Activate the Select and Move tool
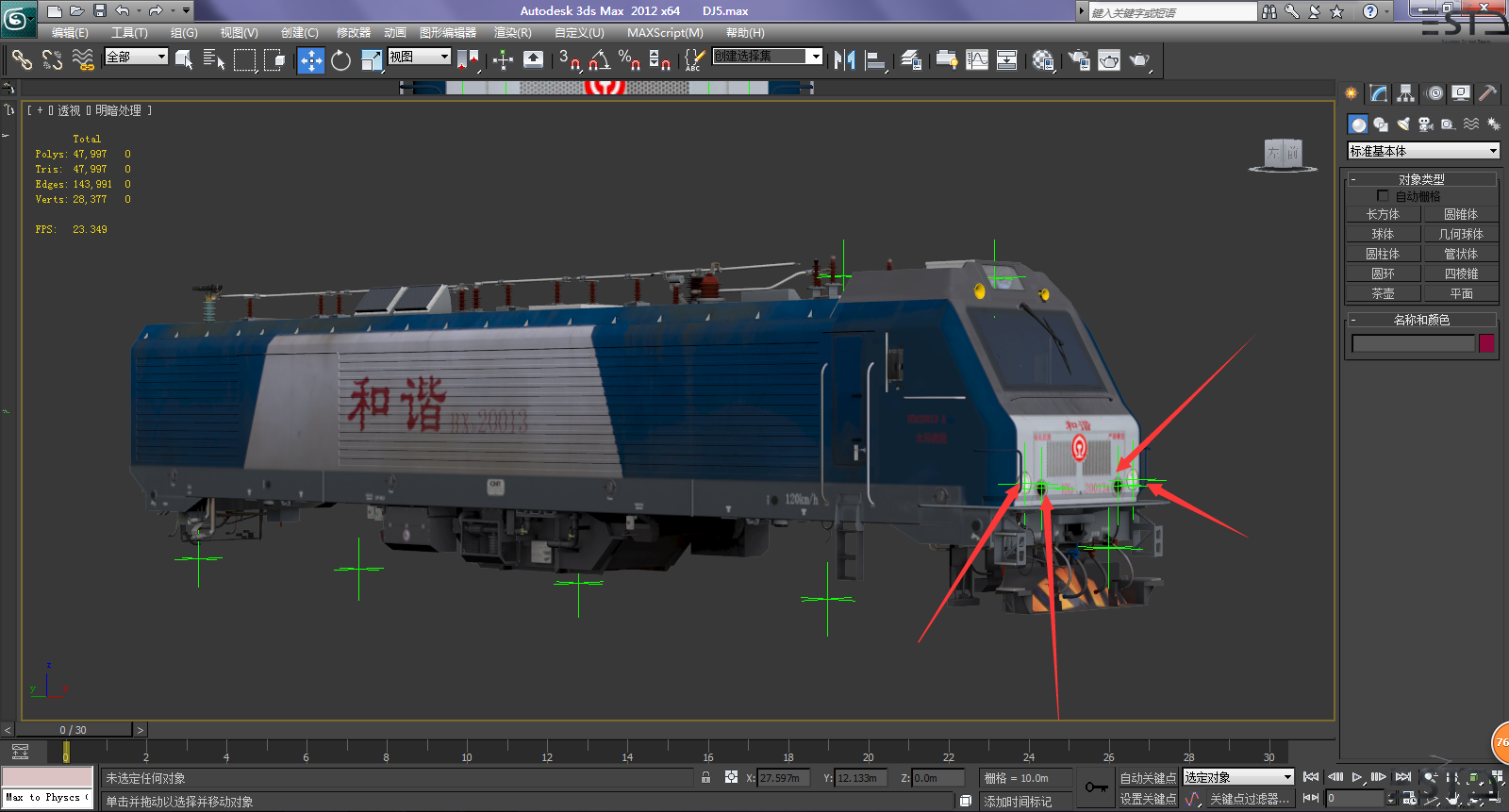The width and height of the screenshot is (1509, 812). (x=310, y=60)
